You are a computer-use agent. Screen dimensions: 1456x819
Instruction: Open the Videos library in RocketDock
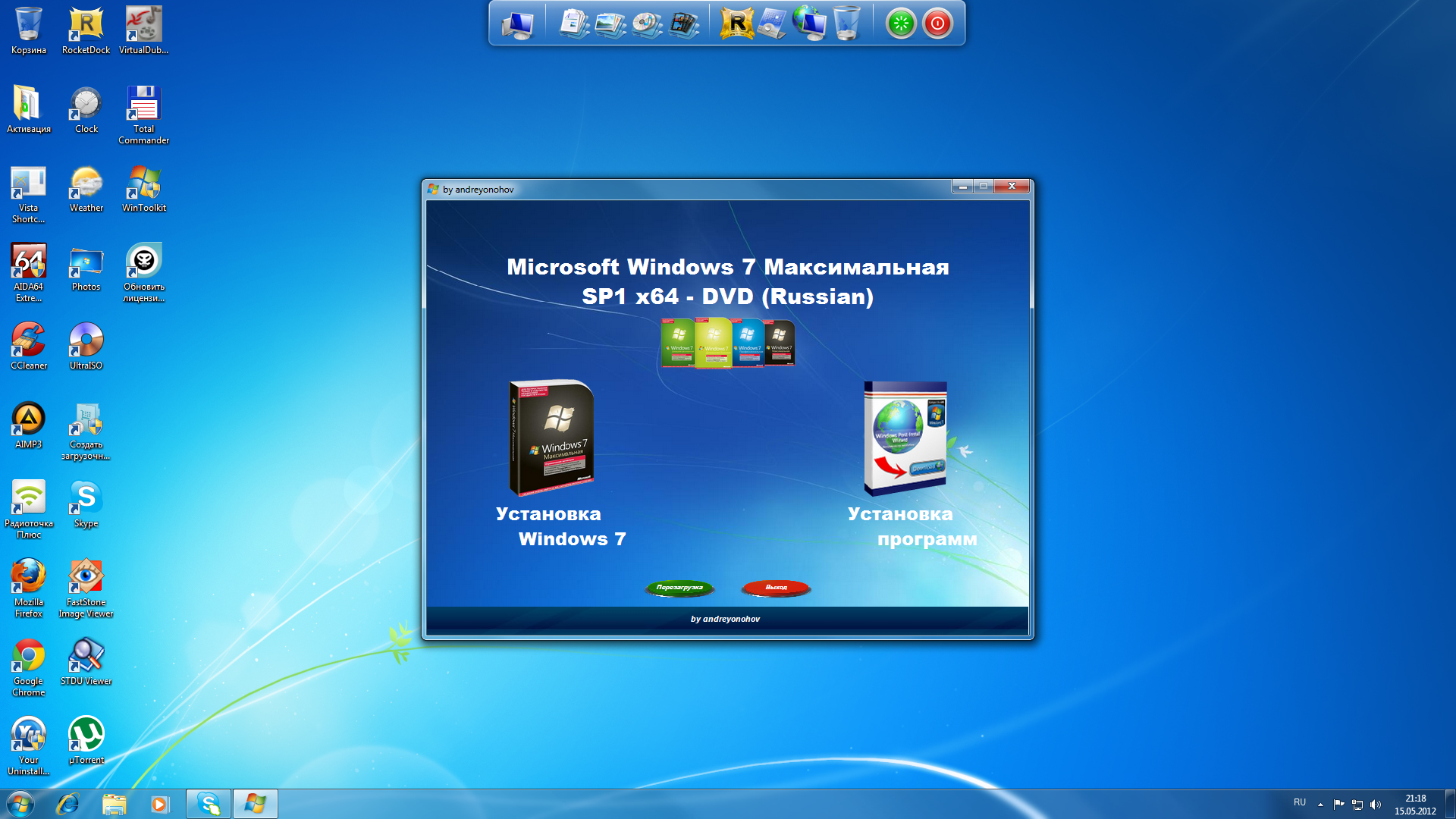point(683,24)
